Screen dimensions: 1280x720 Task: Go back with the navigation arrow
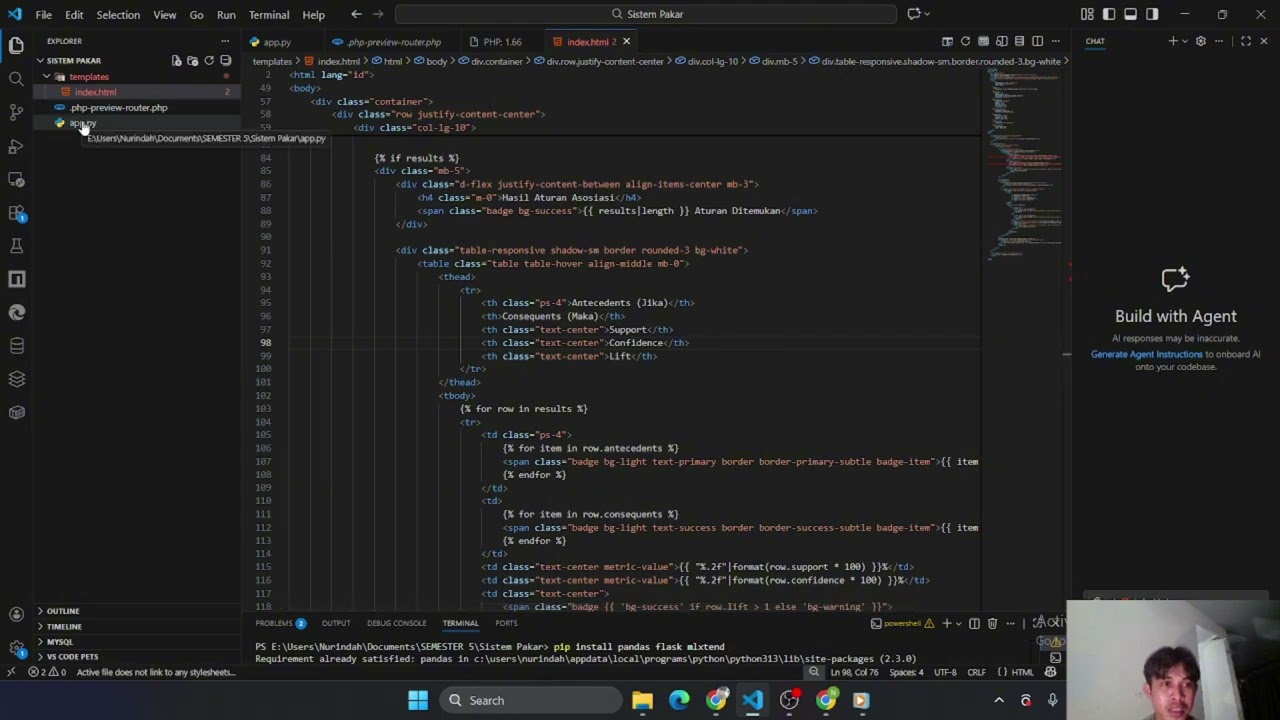point(356,14)
